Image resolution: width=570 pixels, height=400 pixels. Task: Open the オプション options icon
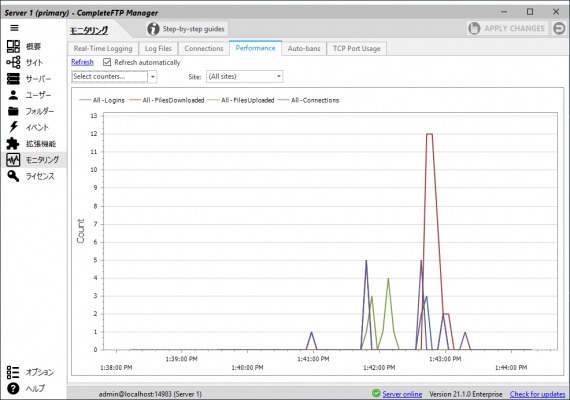(13, 372)
